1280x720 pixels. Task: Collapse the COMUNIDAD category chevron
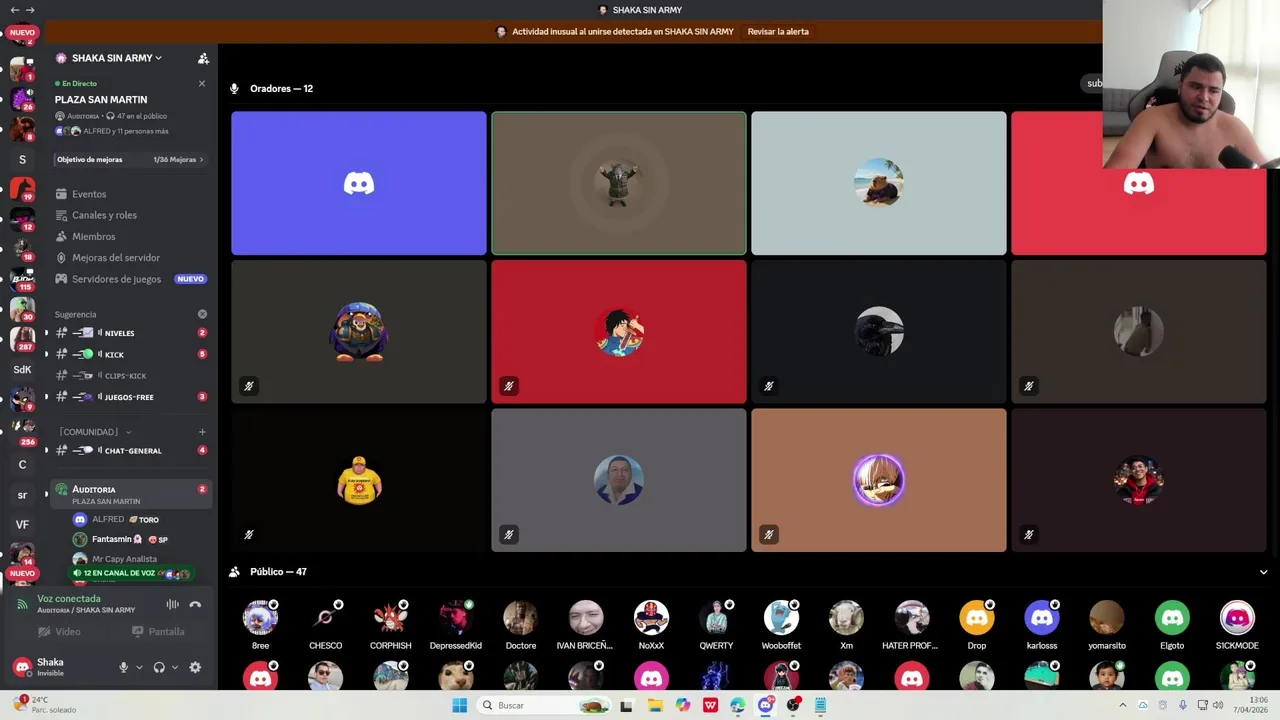click(128, 432)
